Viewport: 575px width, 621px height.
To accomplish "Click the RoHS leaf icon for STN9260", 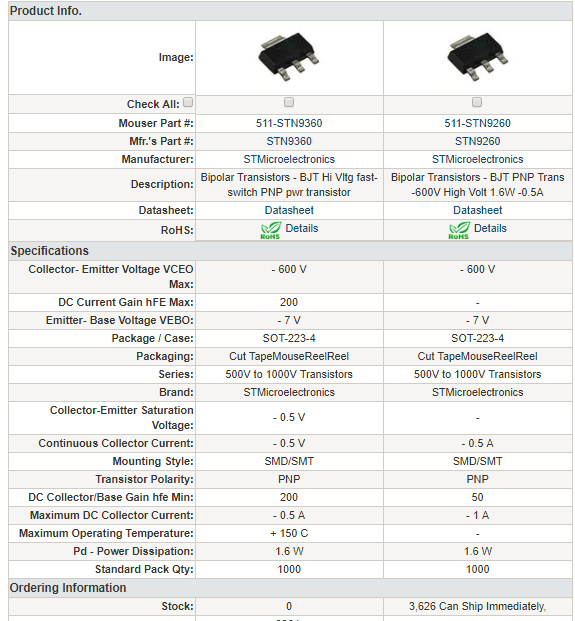I will pyautogui.click(x=459, y=230).
